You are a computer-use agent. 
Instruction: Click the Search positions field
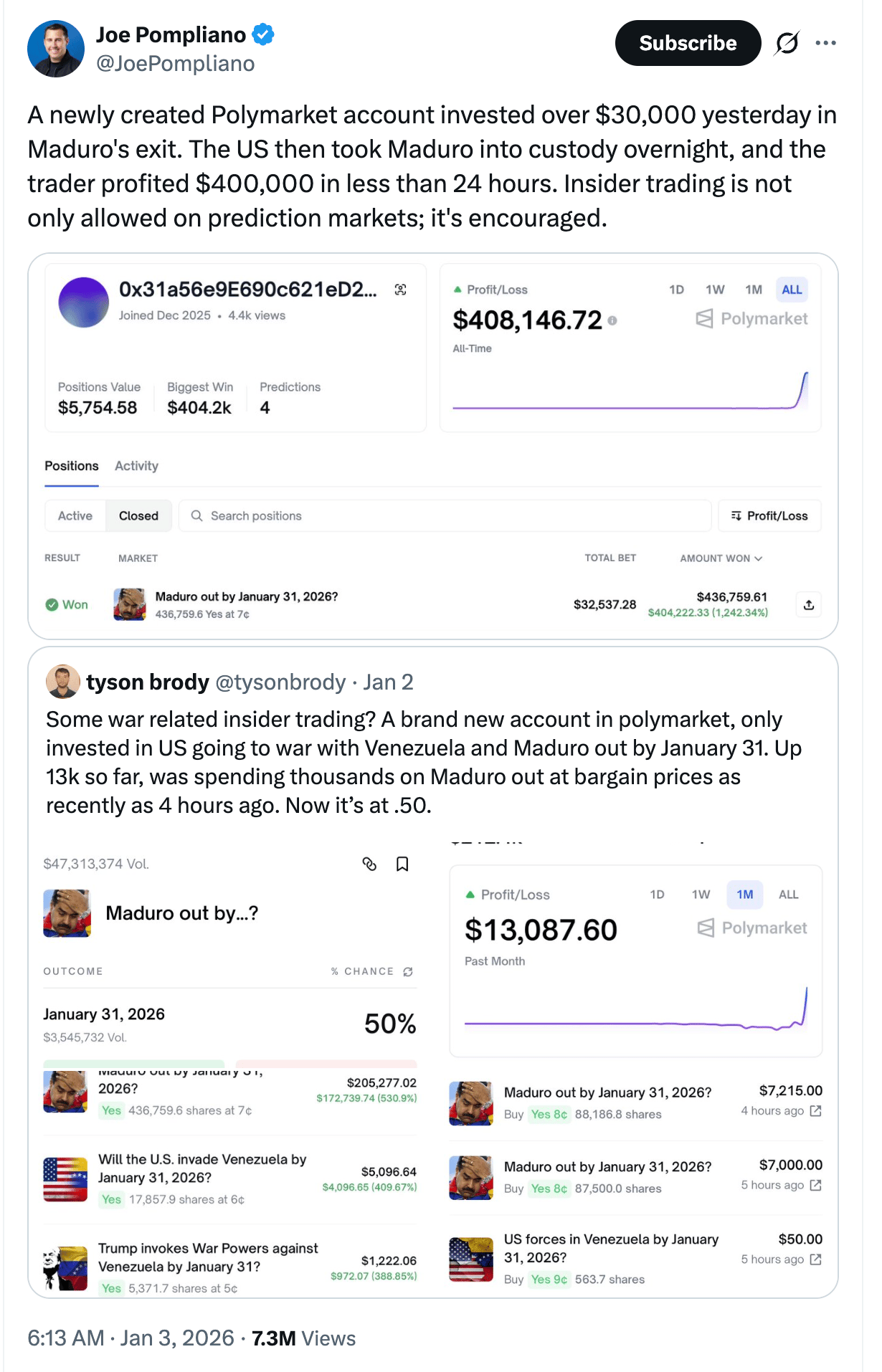tap(445, 516)
